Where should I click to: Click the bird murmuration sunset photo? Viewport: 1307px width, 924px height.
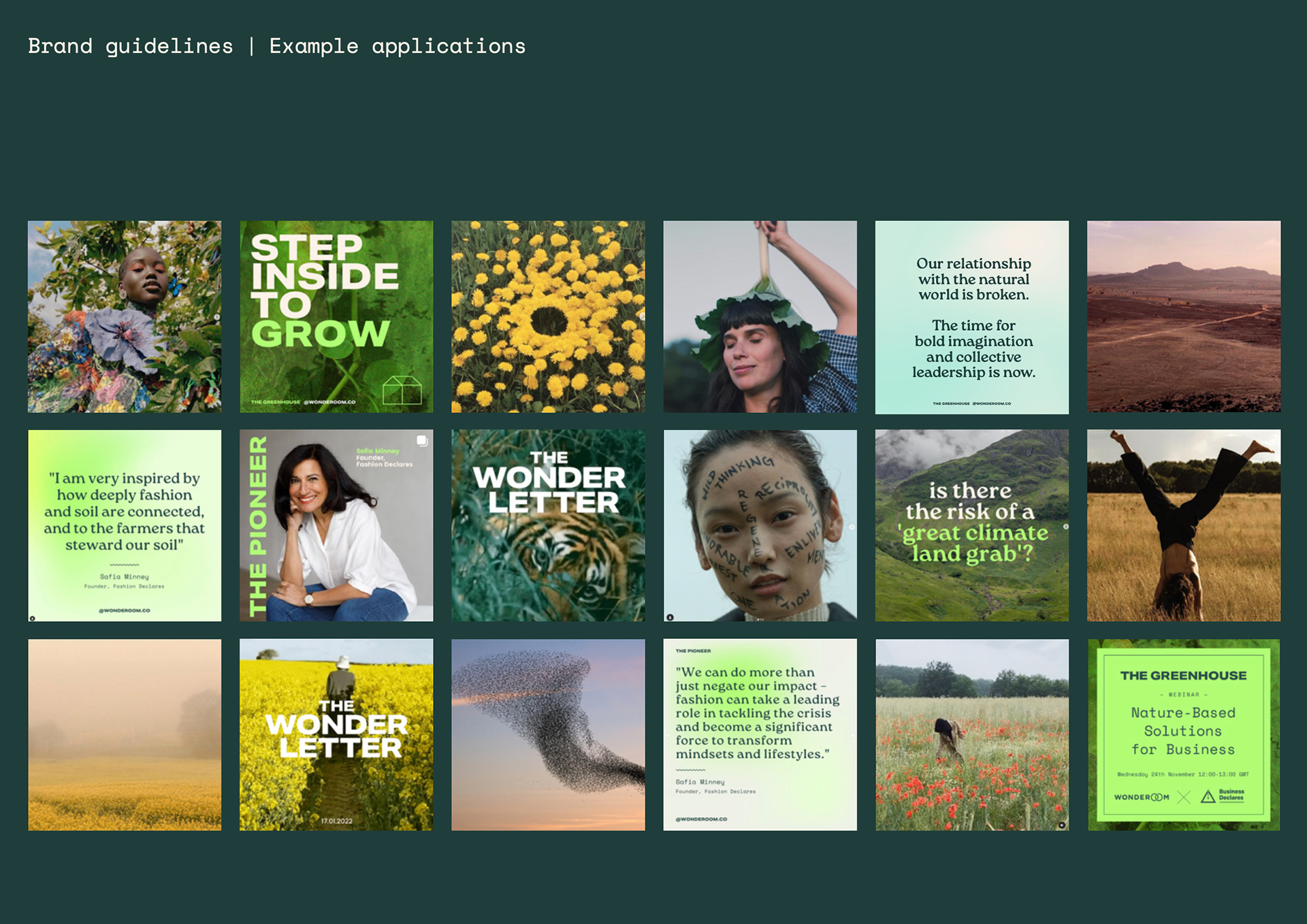pyautogui.click(x=548, y=734)
